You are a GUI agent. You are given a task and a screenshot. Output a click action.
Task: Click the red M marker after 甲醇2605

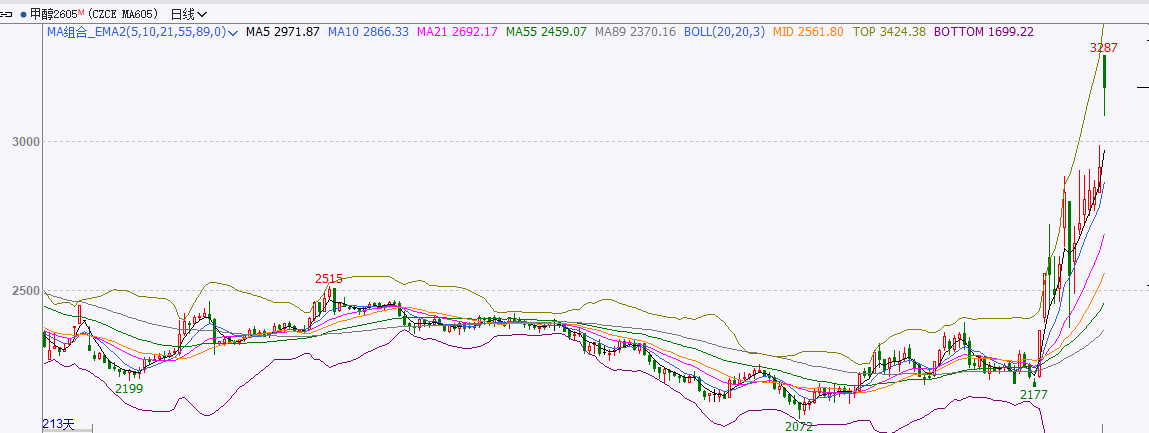pos(80,12)
